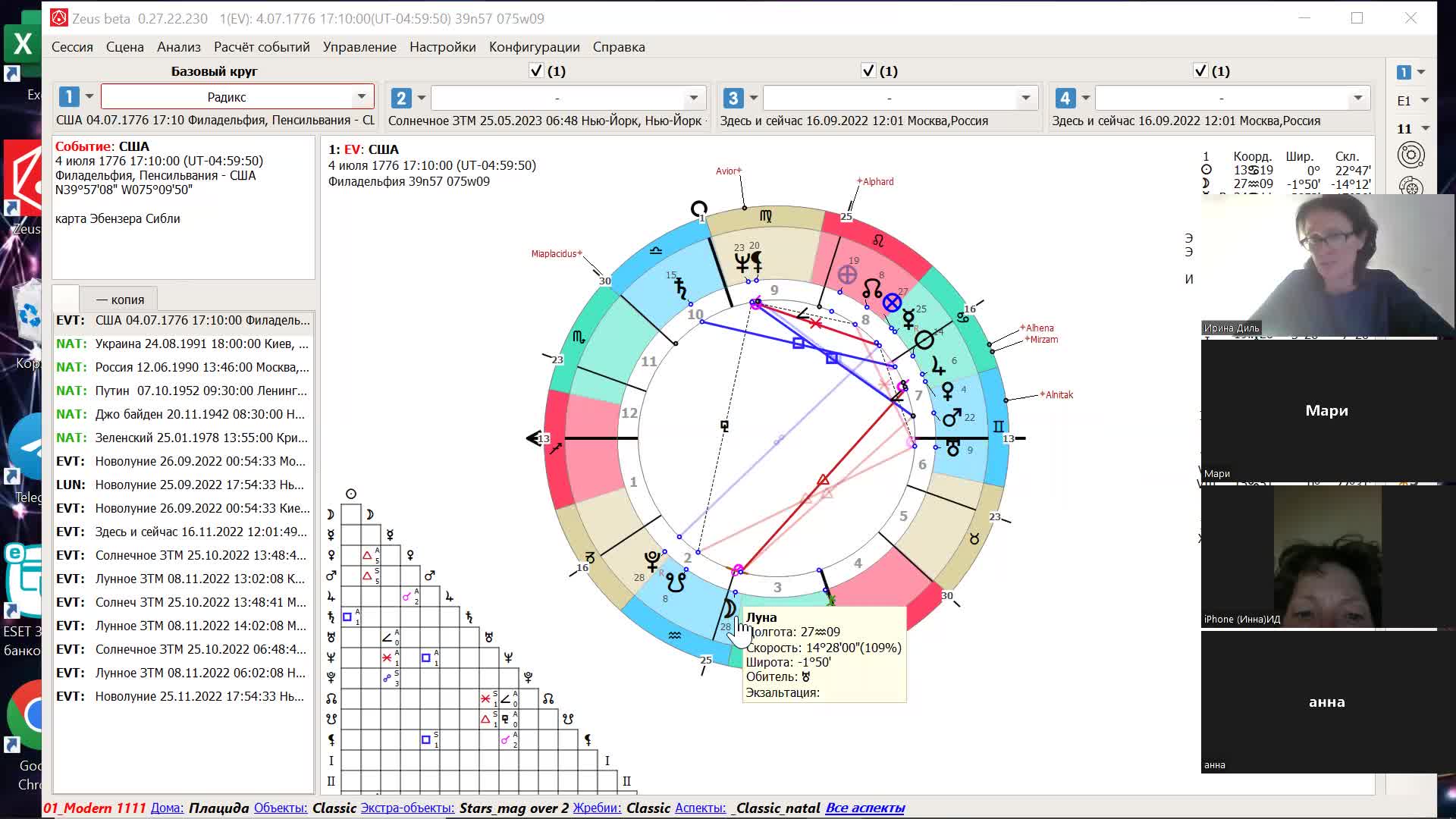Select the Moon glyph in the chart

[730, 607]
